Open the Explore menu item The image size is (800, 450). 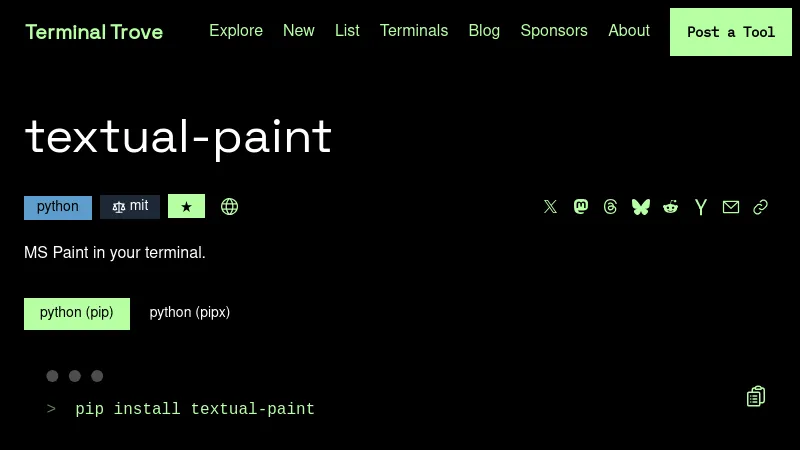point(236,31)
